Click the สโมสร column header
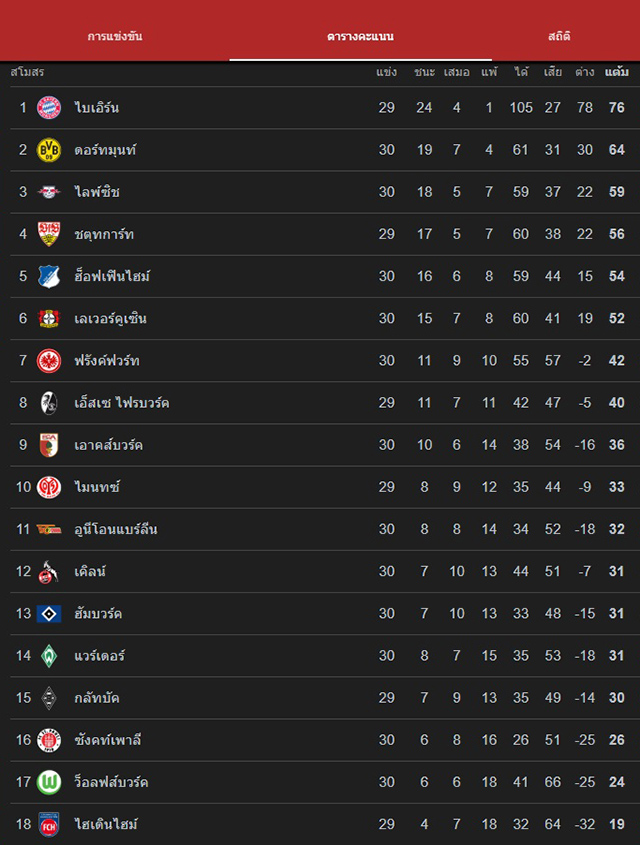 (x=27, y=72)
